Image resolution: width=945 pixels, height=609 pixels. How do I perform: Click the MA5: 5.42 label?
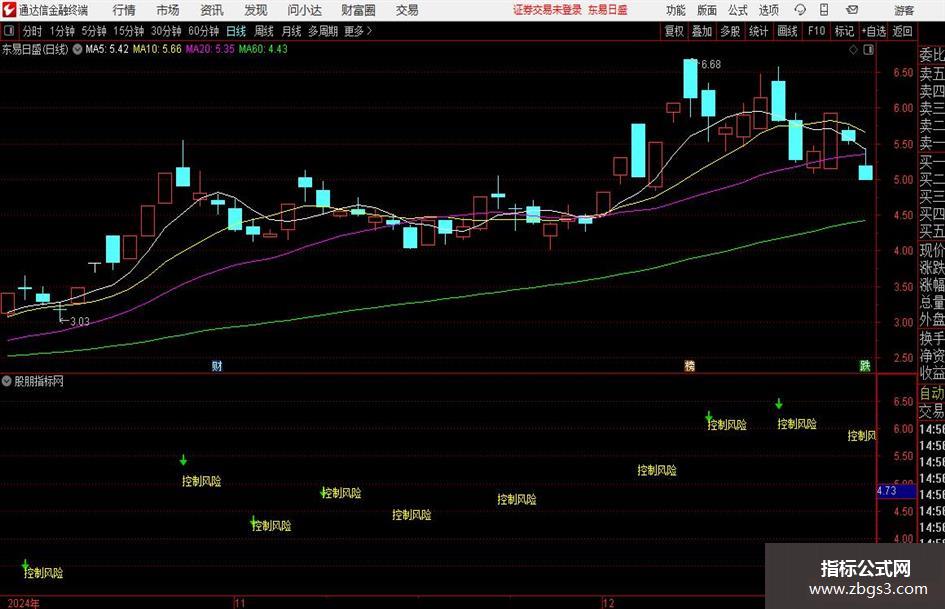[x=107, y=49]
